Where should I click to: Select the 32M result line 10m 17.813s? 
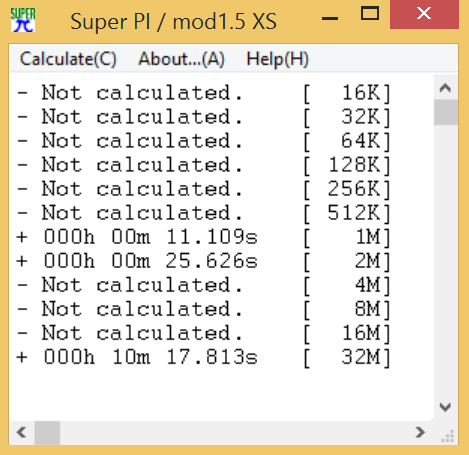pos(203,357)
